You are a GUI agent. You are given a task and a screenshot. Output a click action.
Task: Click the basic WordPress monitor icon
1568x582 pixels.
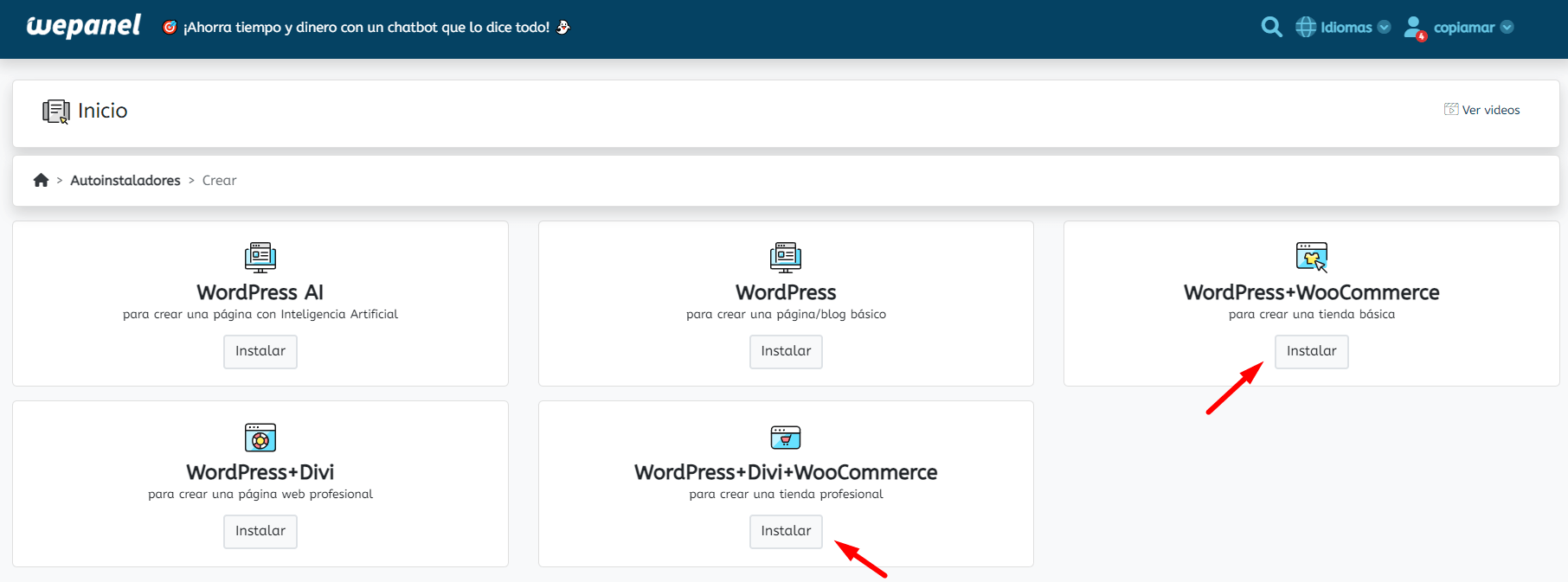pos(786,258)
